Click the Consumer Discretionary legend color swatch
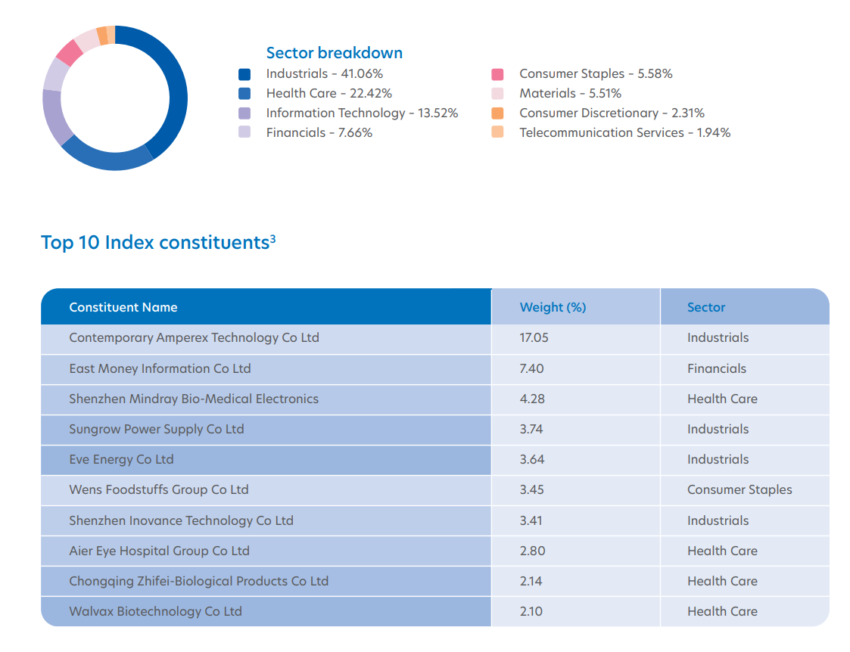Viewport: 850px width, 652px height. pos(498,113)
